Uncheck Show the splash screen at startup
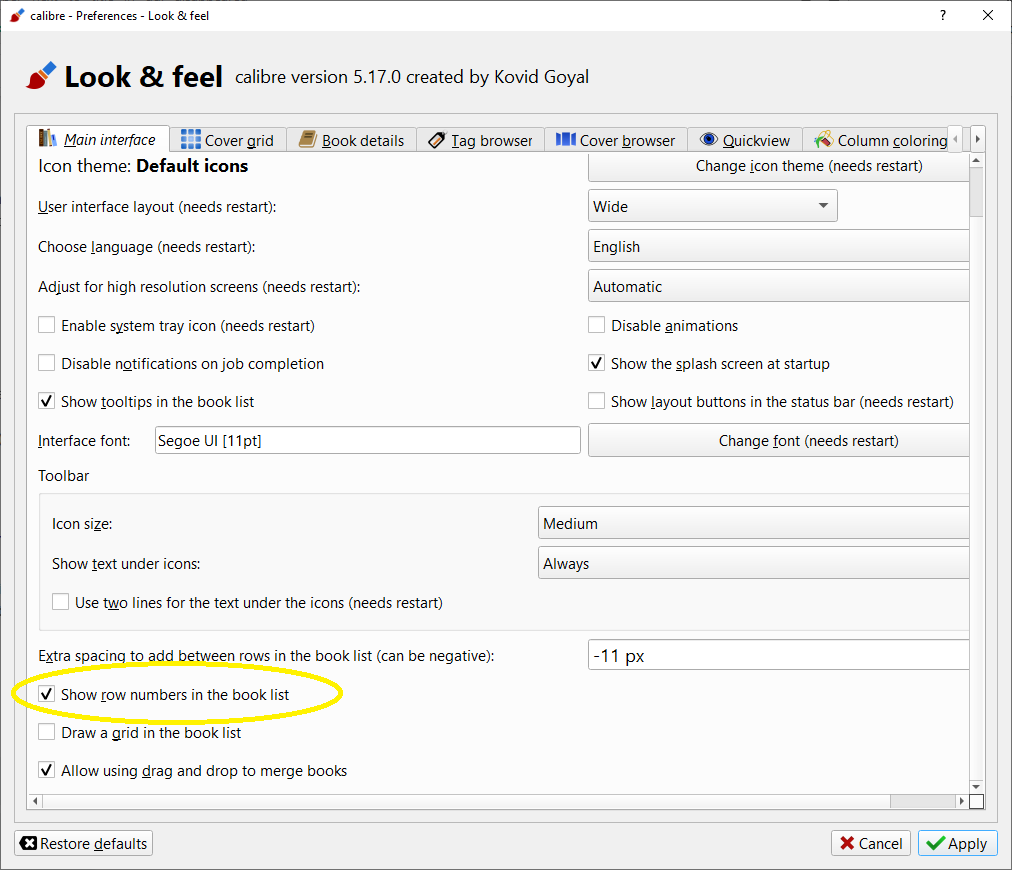 [596, 363]
